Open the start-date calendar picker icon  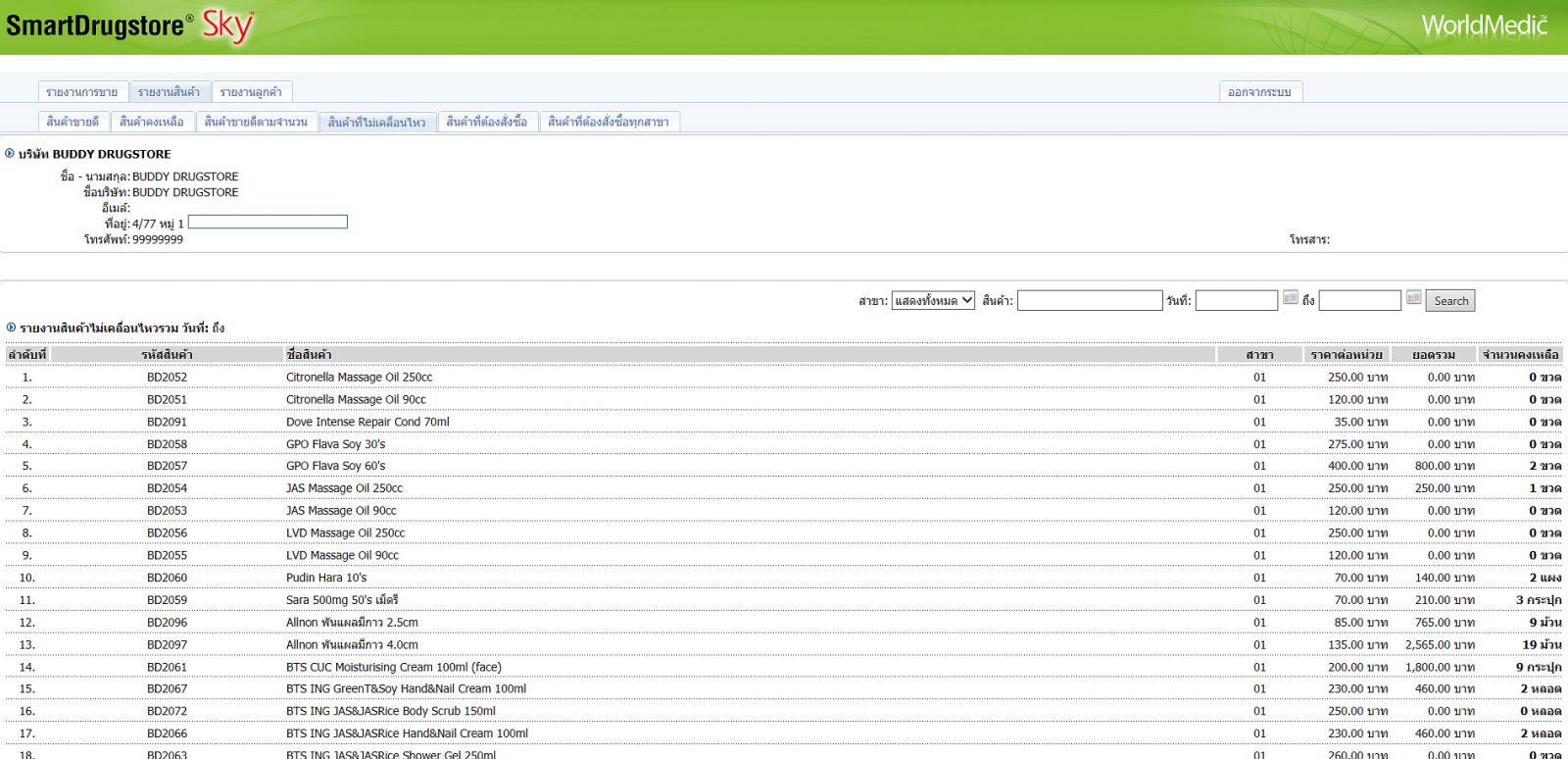tap(1291, 297)
